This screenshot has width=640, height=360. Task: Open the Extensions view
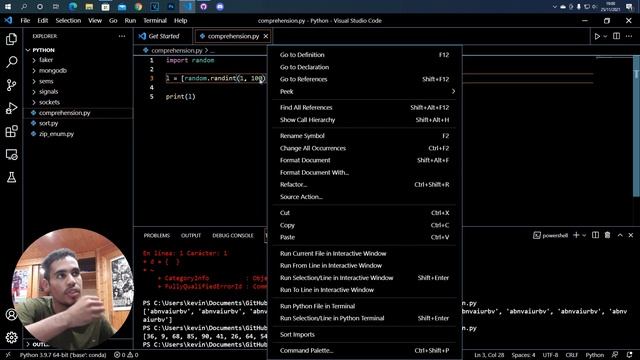point(11,131)
